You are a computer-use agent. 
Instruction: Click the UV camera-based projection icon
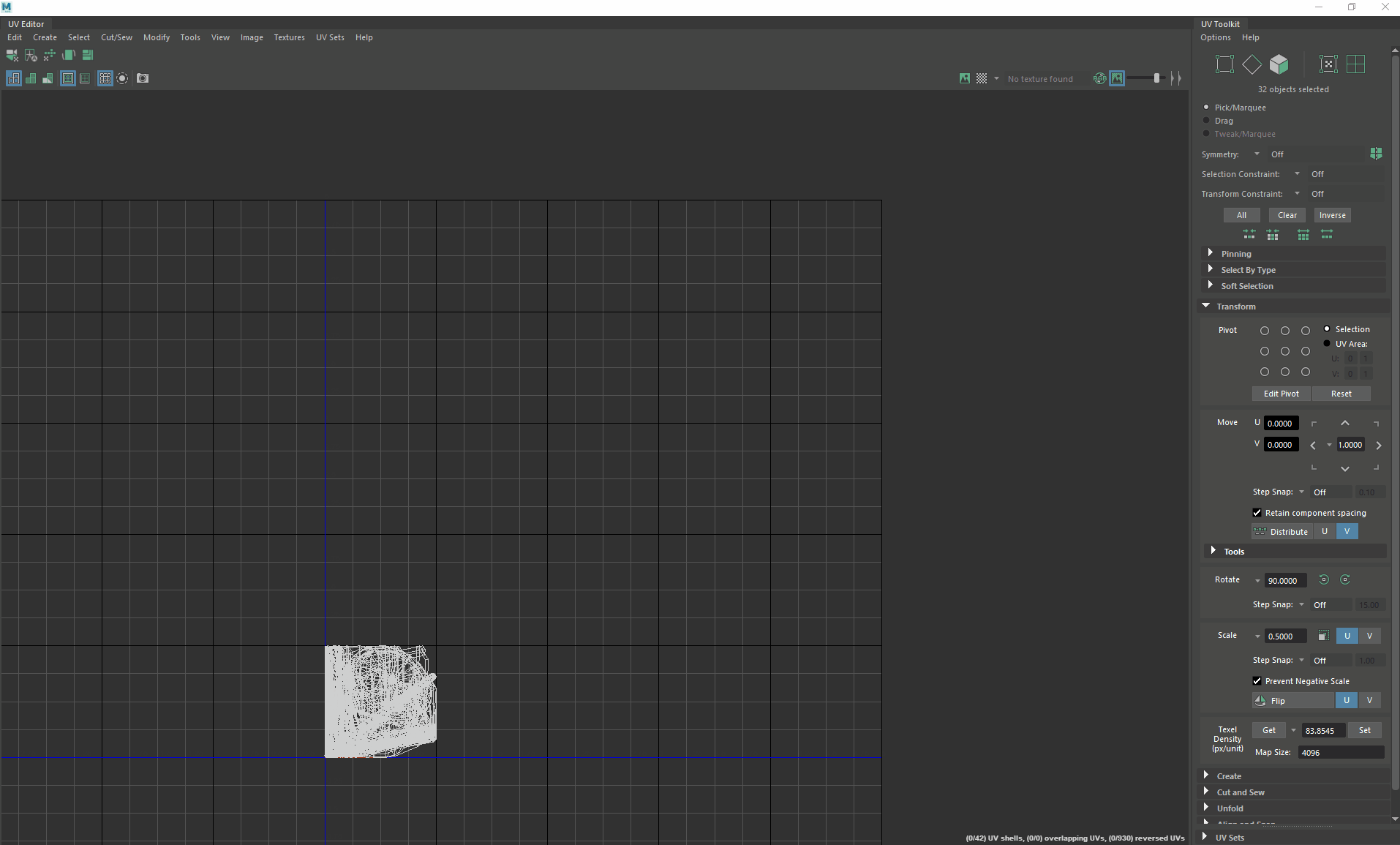click(12, 56)
